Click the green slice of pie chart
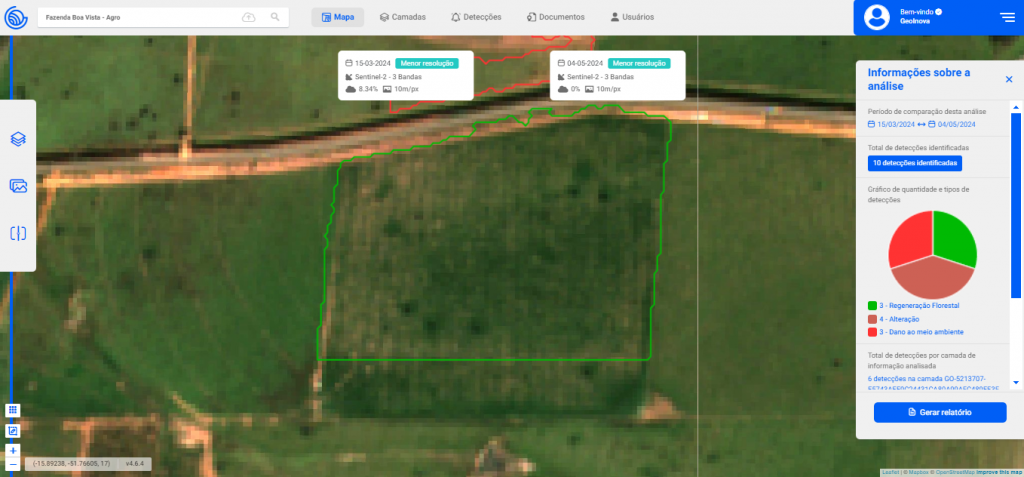 pyautogui.click(x=953, y=238)
